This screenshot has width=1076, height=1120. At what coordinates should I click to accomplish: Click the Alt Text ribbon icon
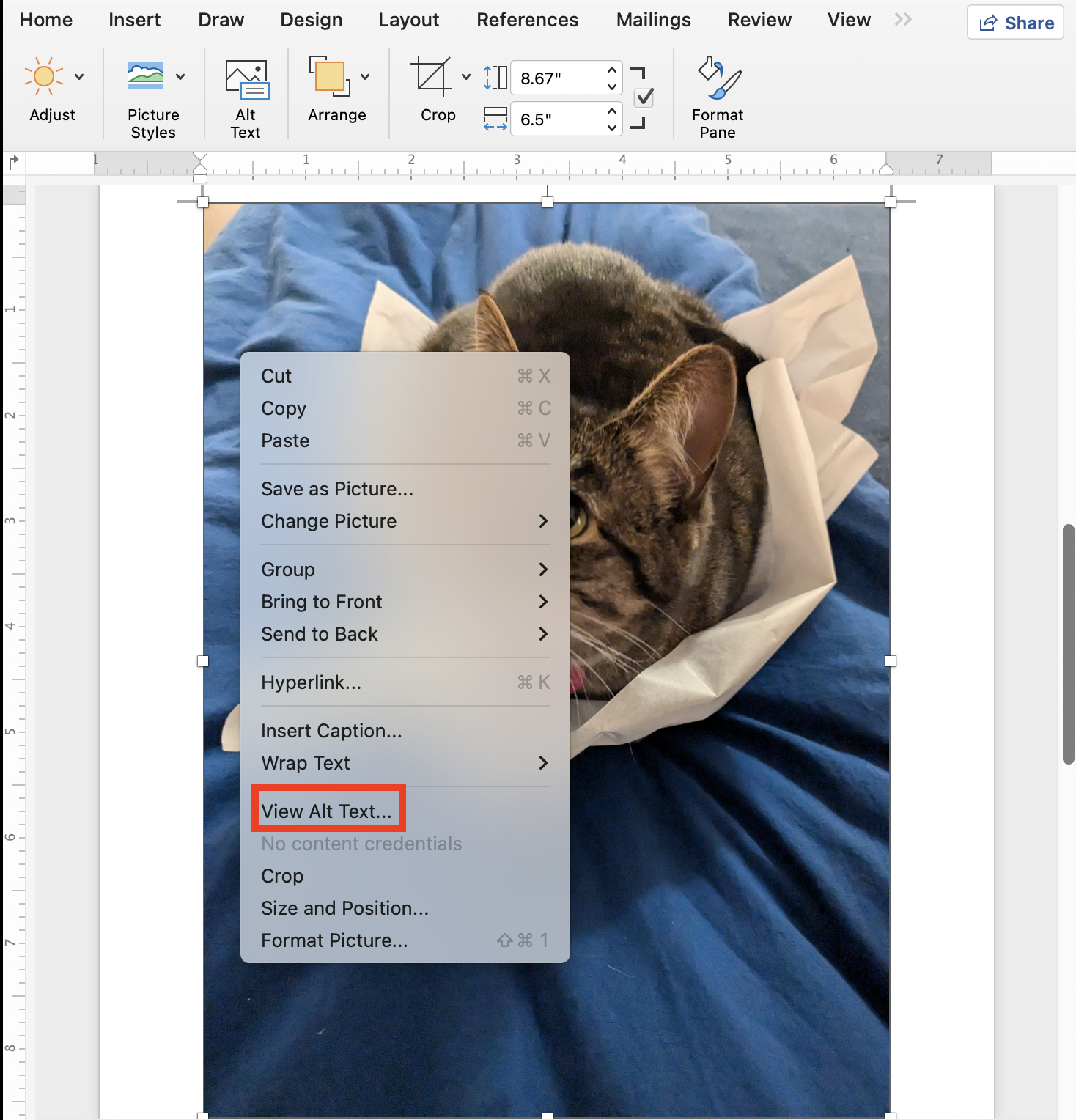coord(246,79)
